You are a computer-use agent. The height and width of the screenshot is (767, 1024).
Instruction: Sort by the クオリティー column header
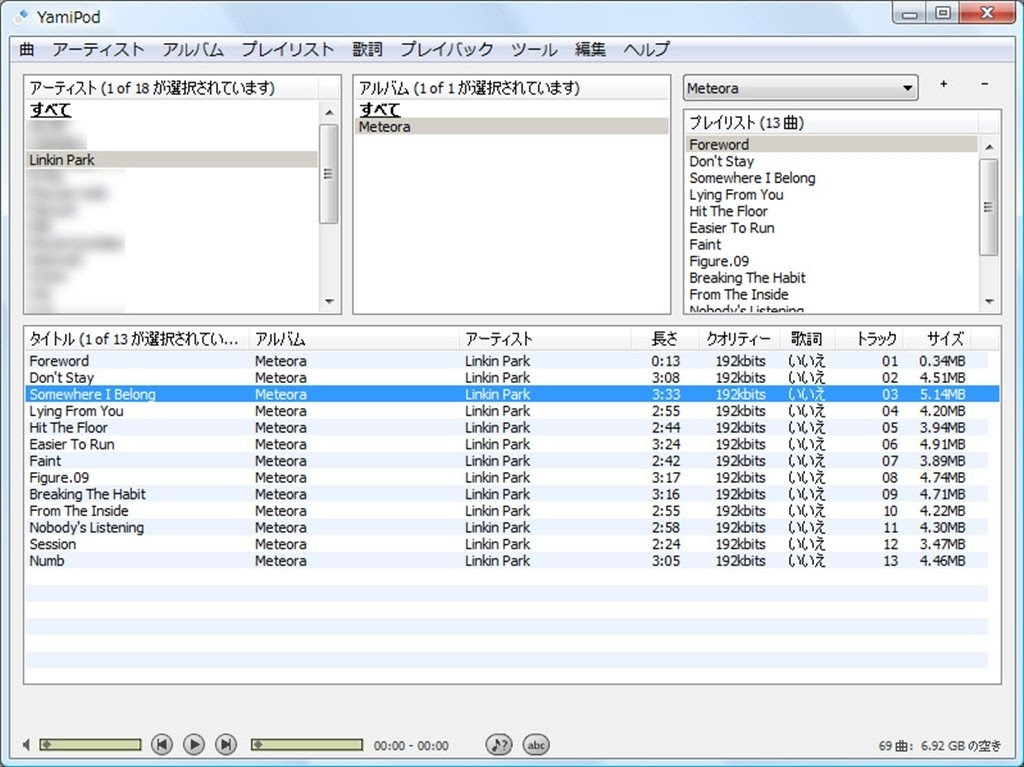(739, 338)
